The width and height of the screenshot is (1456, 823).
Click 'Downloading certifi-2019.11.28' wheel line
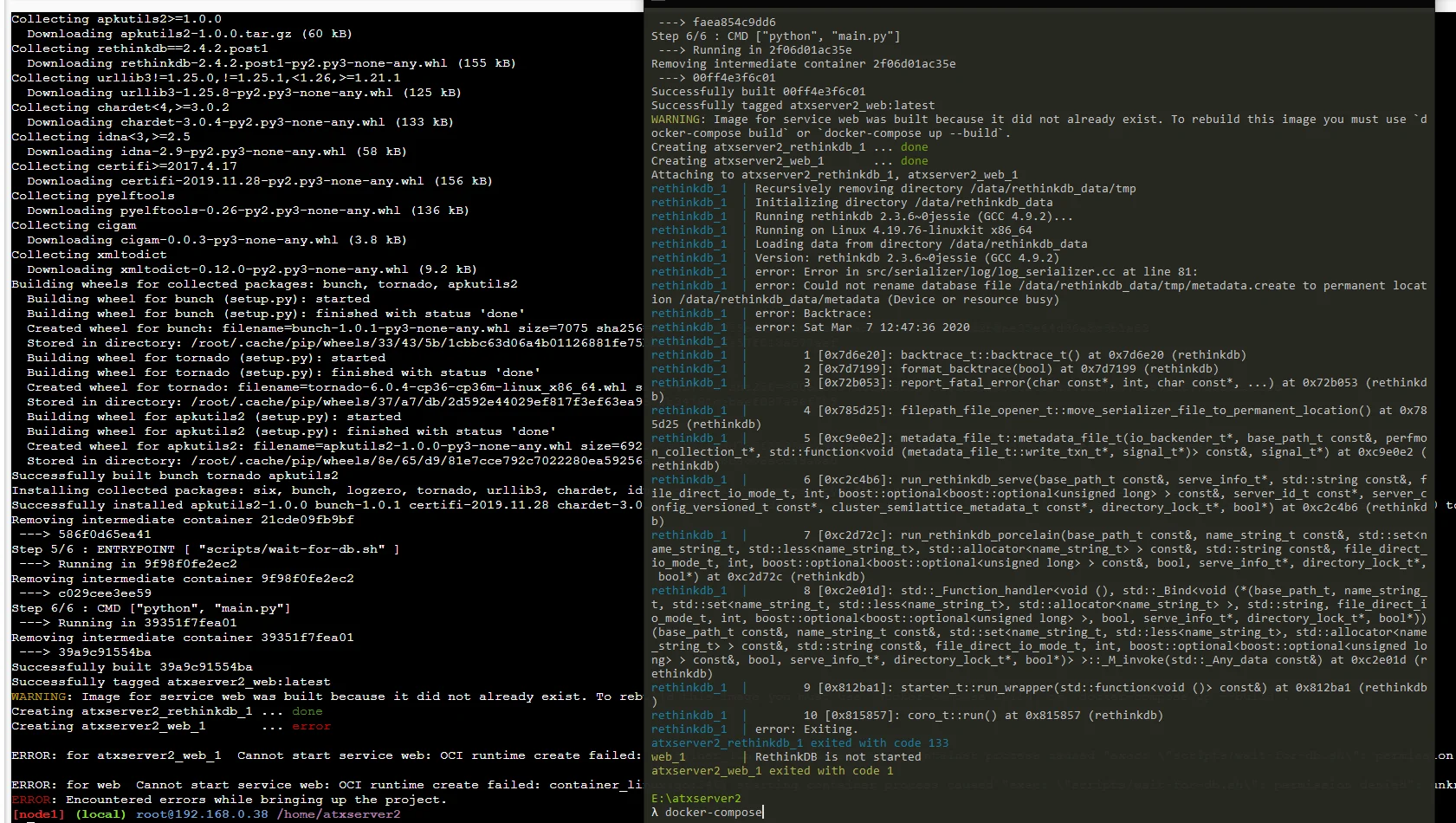(259, 181)
